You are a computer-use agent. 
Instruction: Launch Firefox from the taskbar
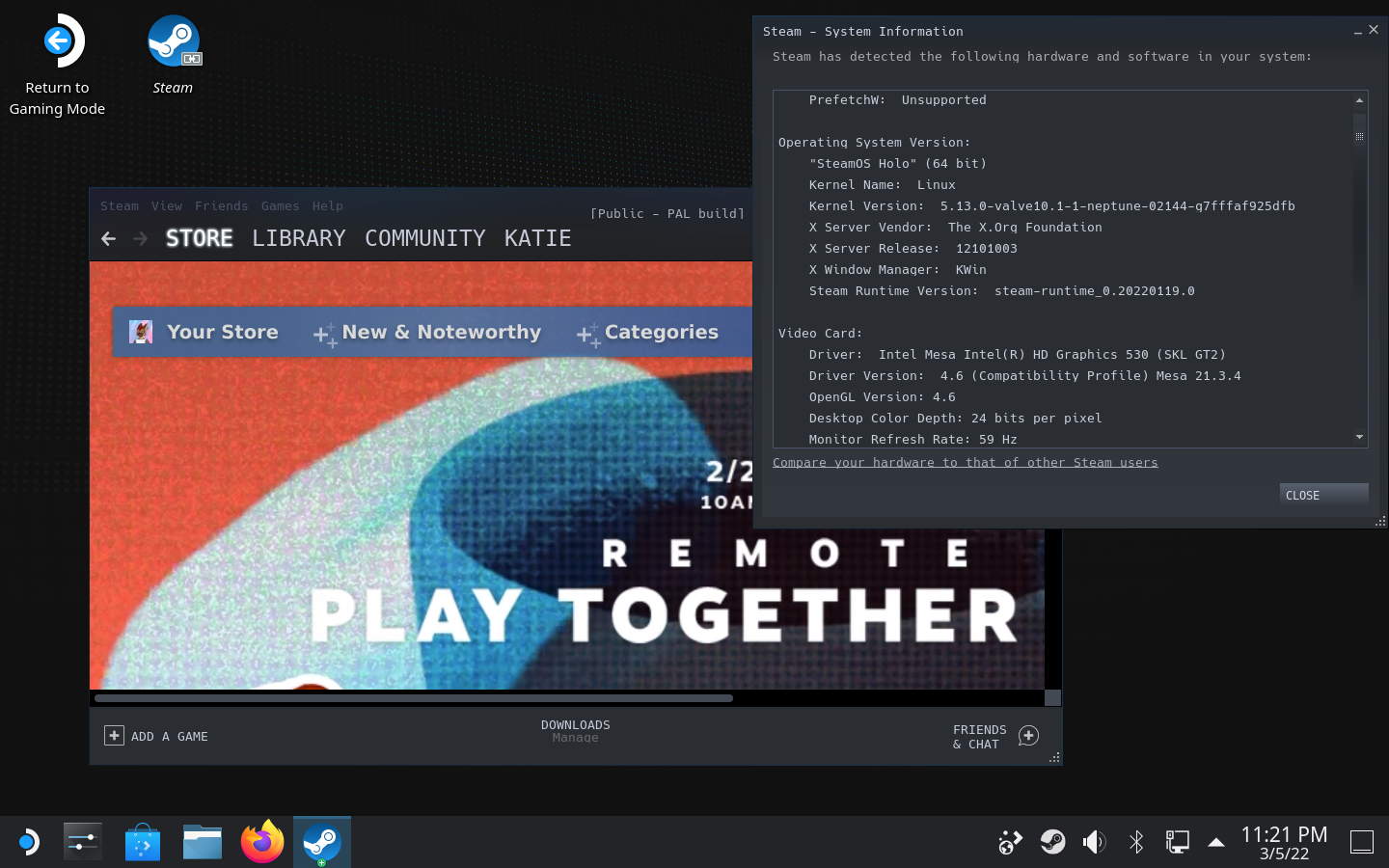click(262, 842)
